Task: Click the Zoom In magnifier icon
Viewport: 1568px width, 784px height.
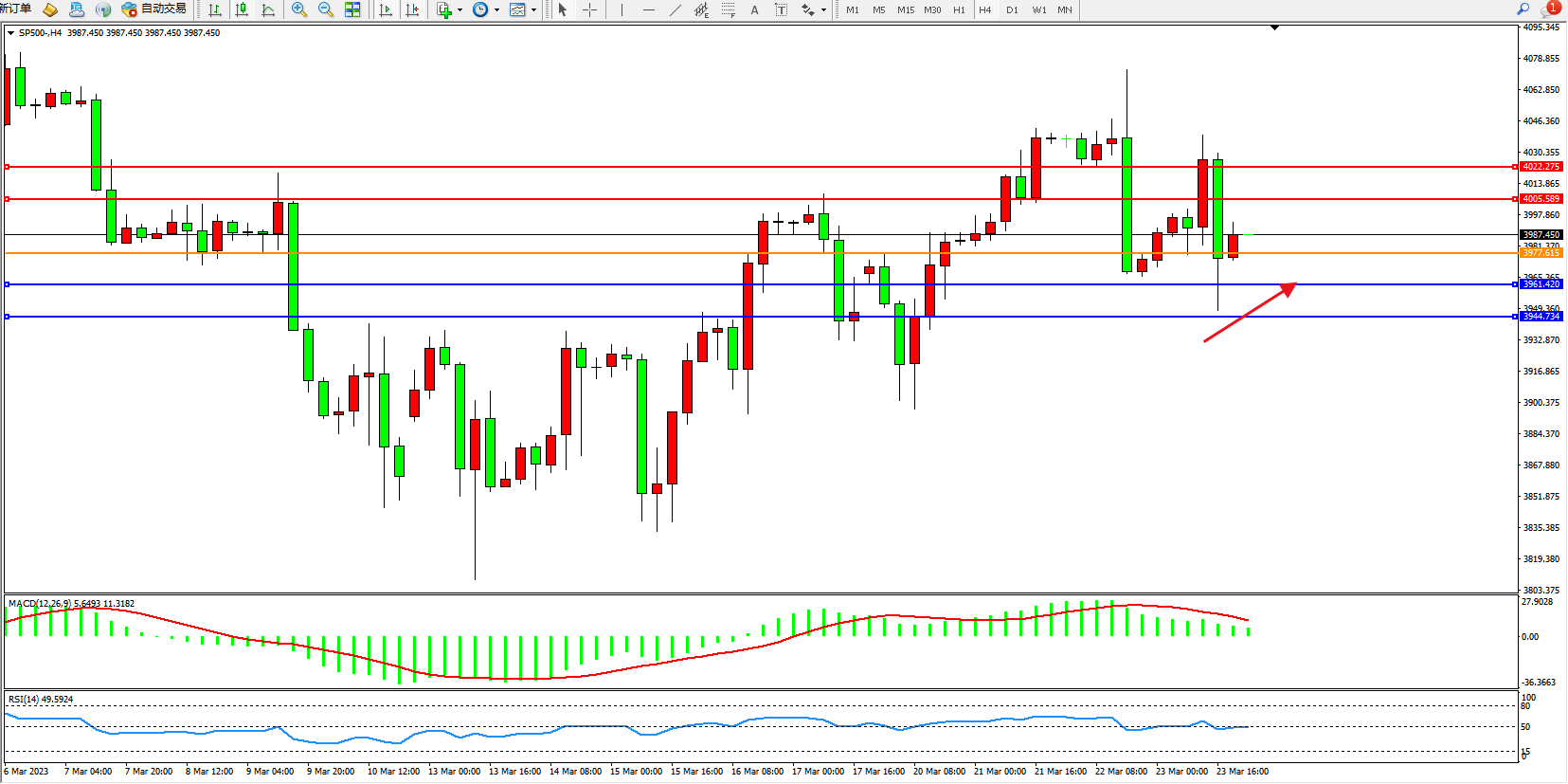Action: pyautogui.click(x=299, y=9)
